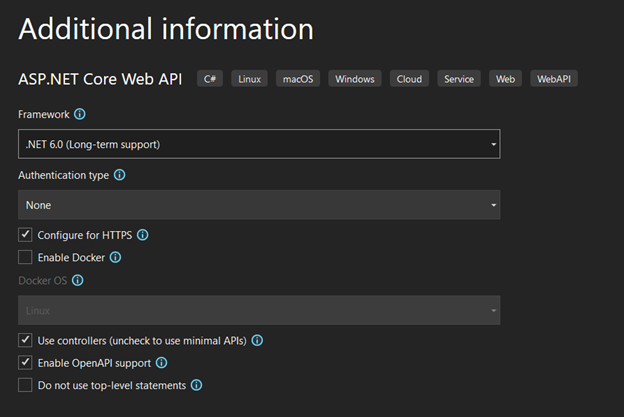The height and width of the screenshot is (417, 624).
Task: Click the top-level statements info icon
Action: 196,385
